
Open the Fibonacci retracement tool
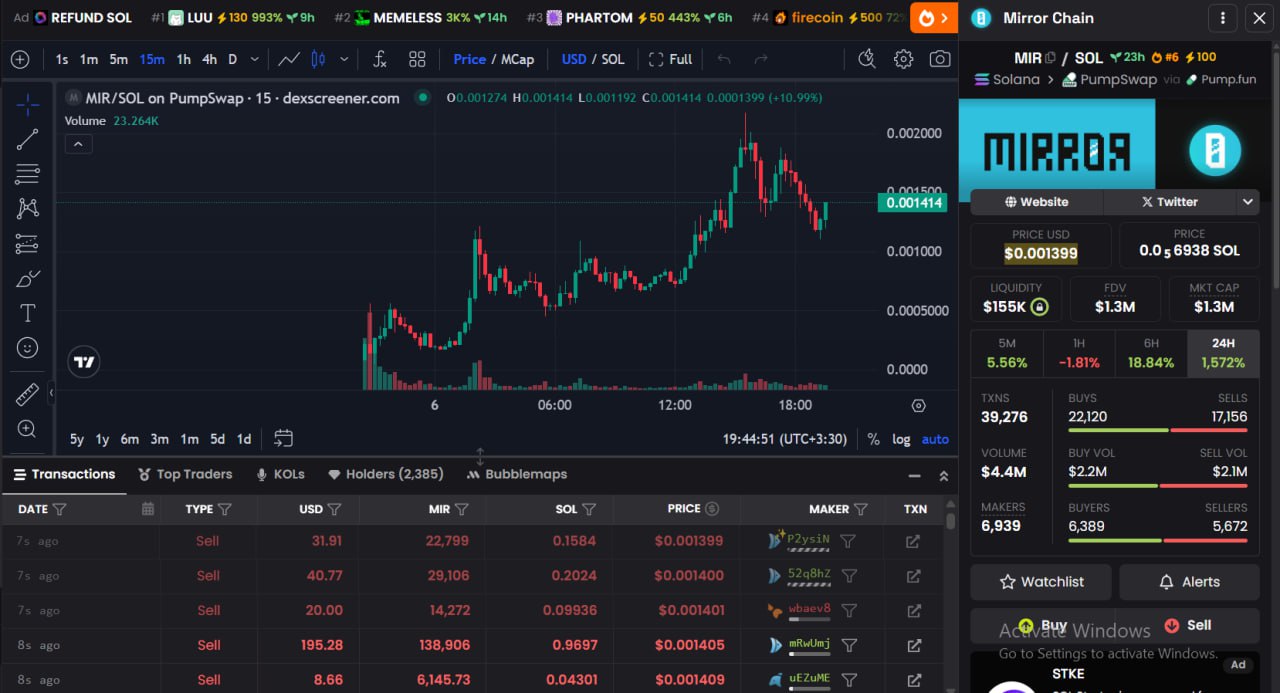[x=28, y=174]
